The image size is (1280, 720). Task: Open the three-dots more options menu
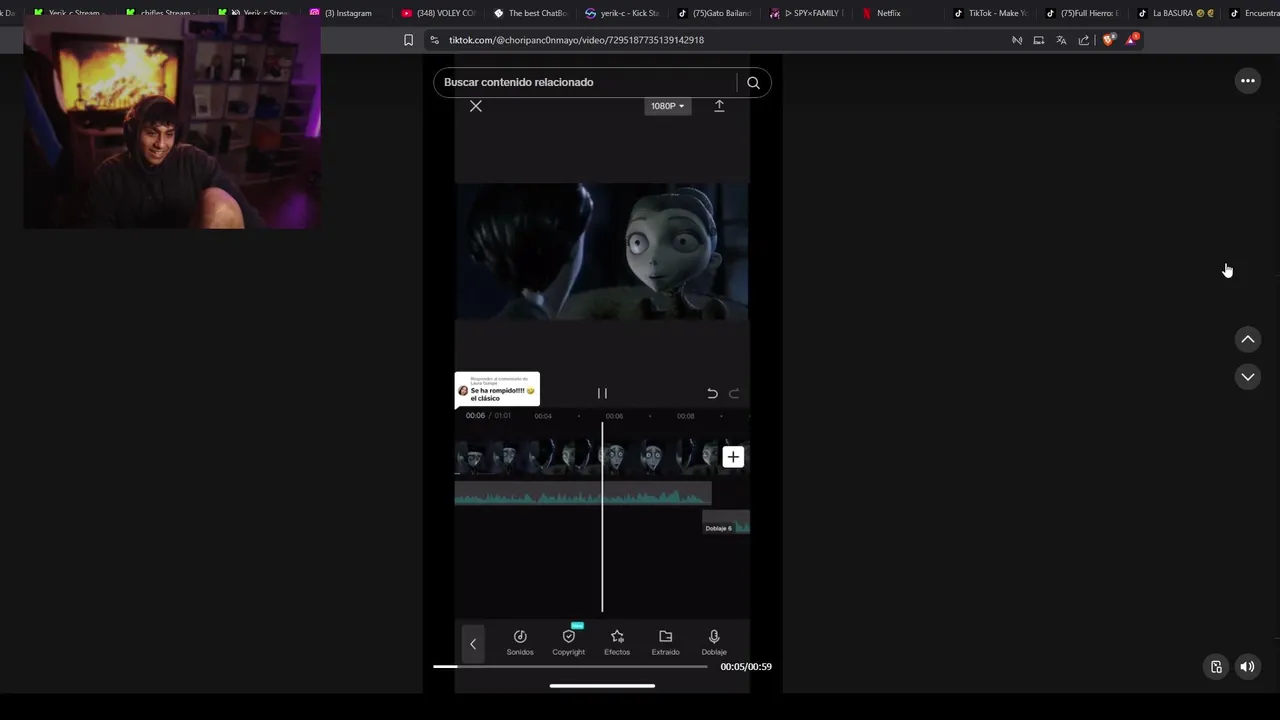point(1248,81)
